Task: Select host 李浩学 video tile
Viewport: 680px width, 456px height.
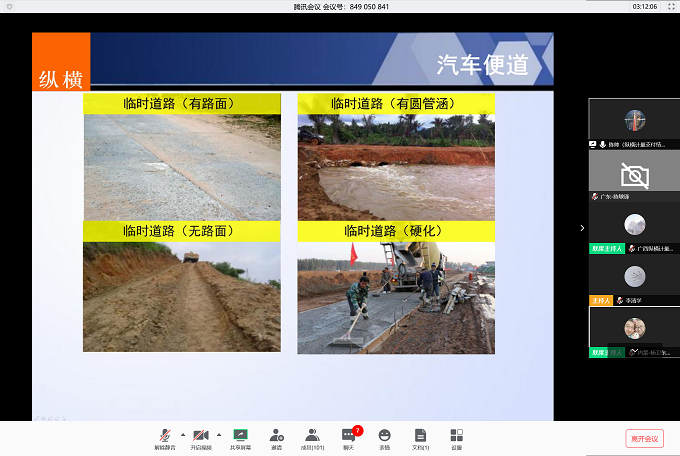Action: 634,280
